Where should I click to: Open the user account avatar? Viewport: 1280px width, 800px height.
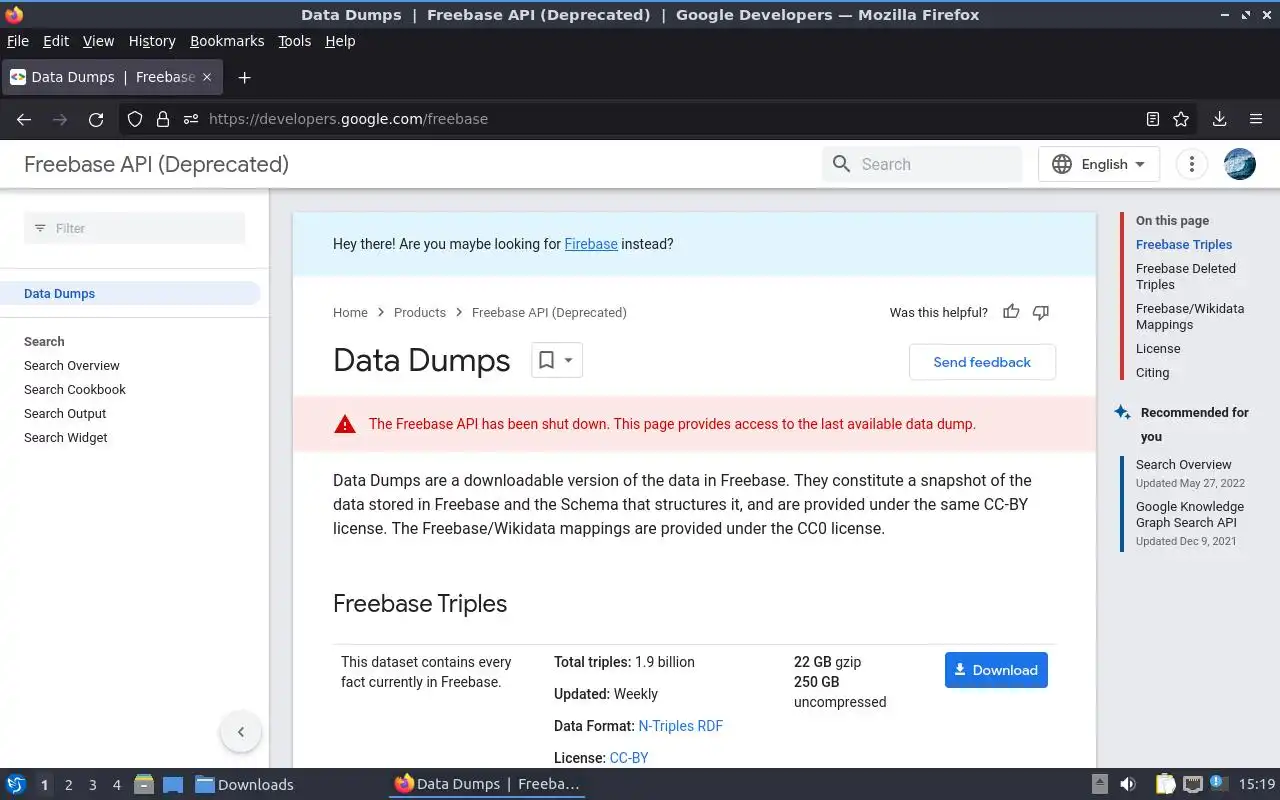point(1240,164)
